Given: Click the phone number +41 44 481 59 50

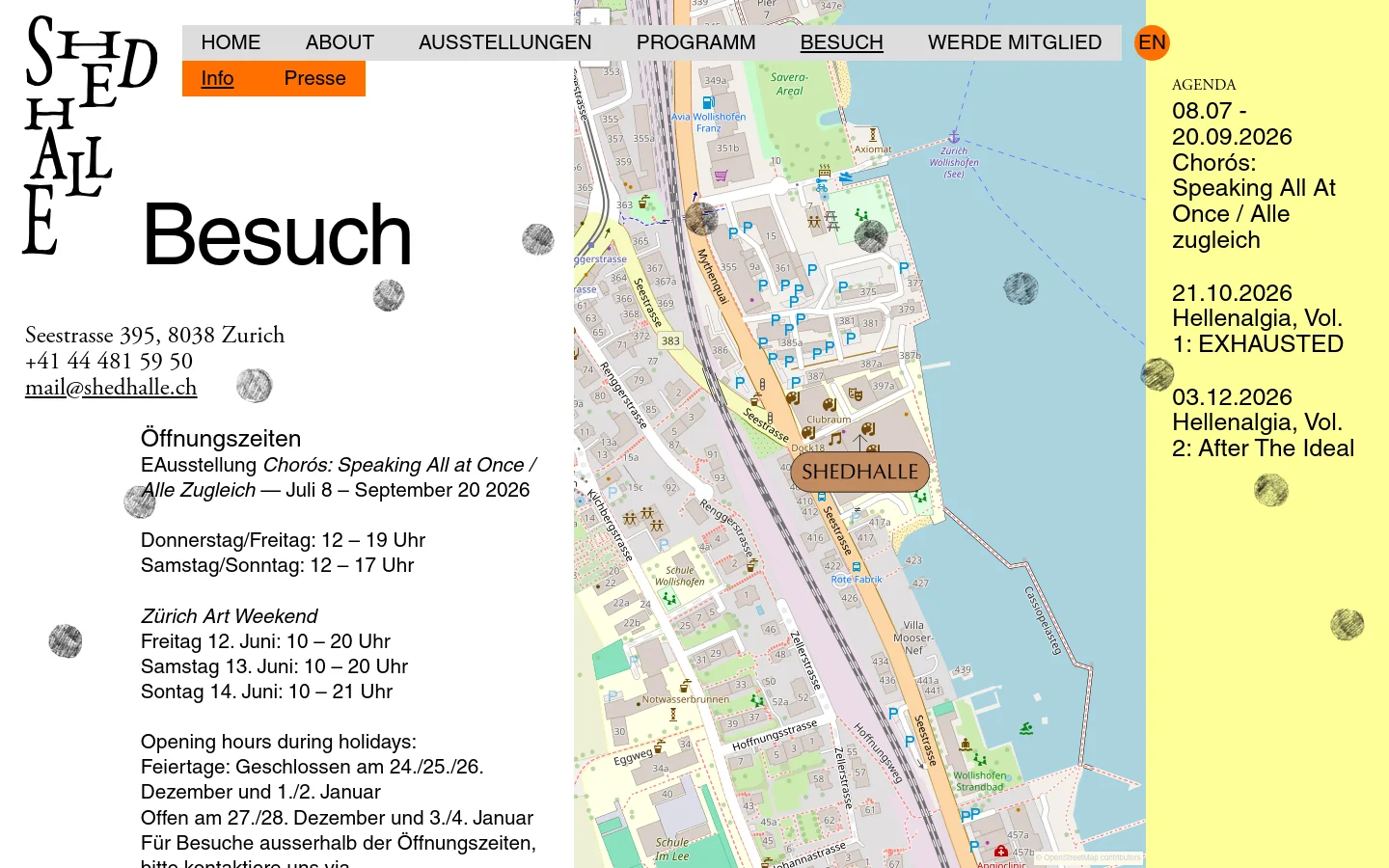Looking at the screenshot, I should pyautogui.click(x=109, y=362).
